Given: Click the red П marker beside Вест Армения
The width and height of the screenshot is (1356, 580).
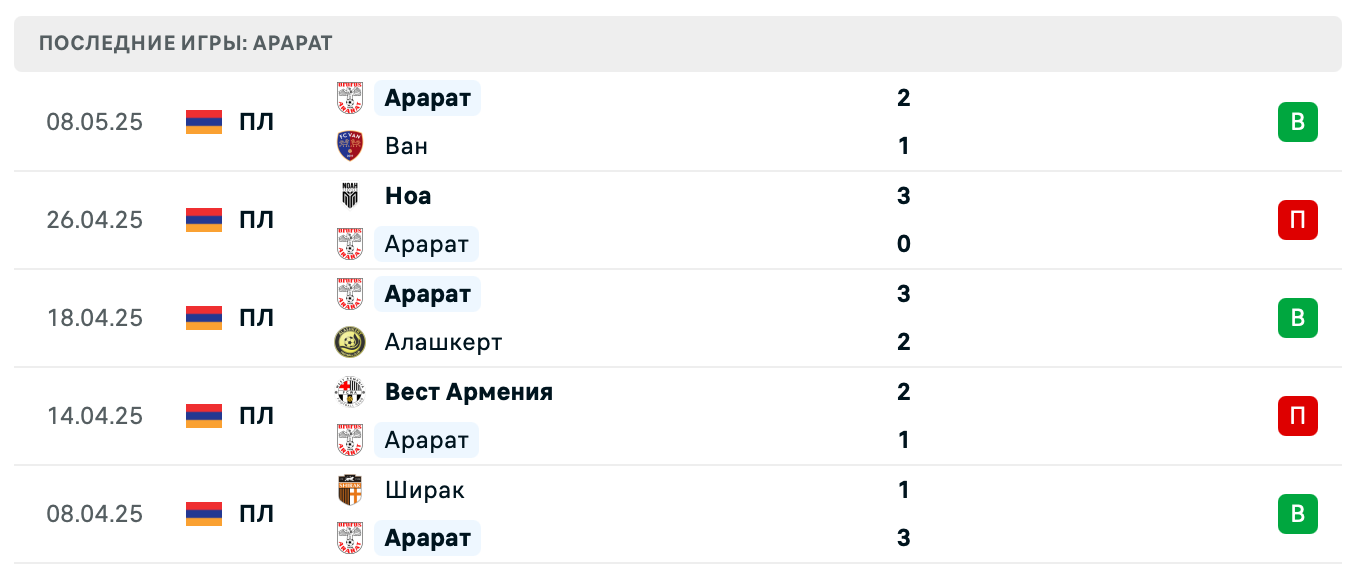Looking at the screenshot, I should (1298, 416).
